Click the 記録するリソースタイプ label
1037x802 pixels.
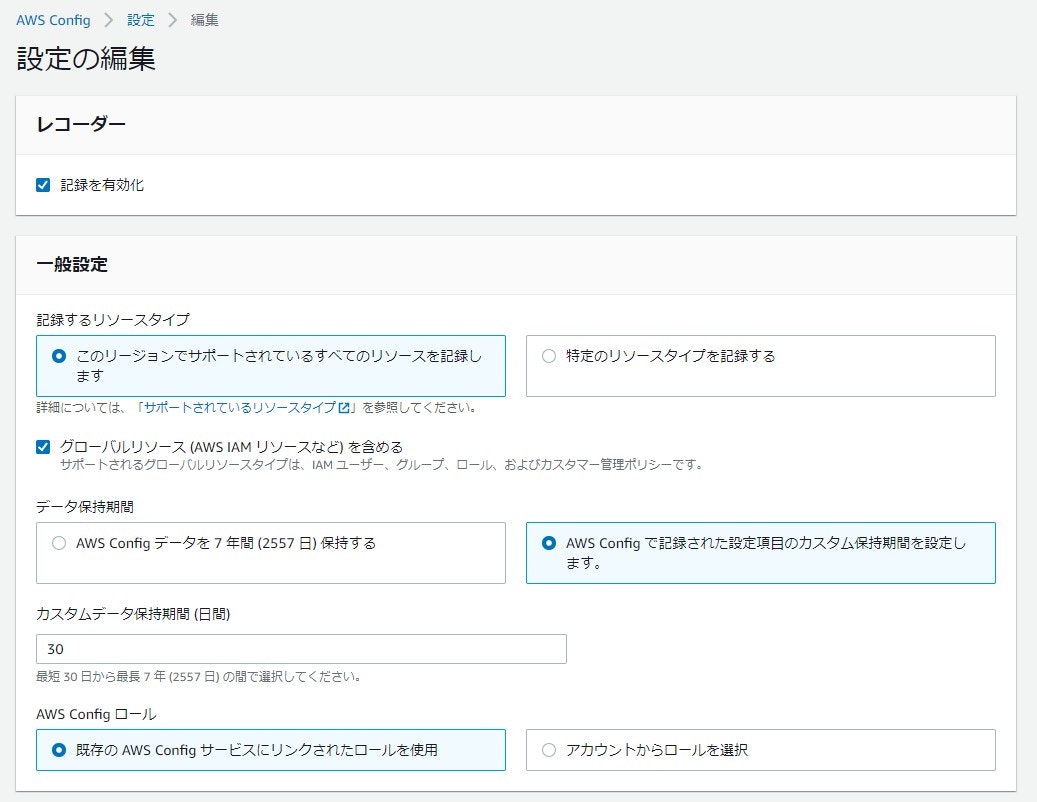[x=113, y=320]
